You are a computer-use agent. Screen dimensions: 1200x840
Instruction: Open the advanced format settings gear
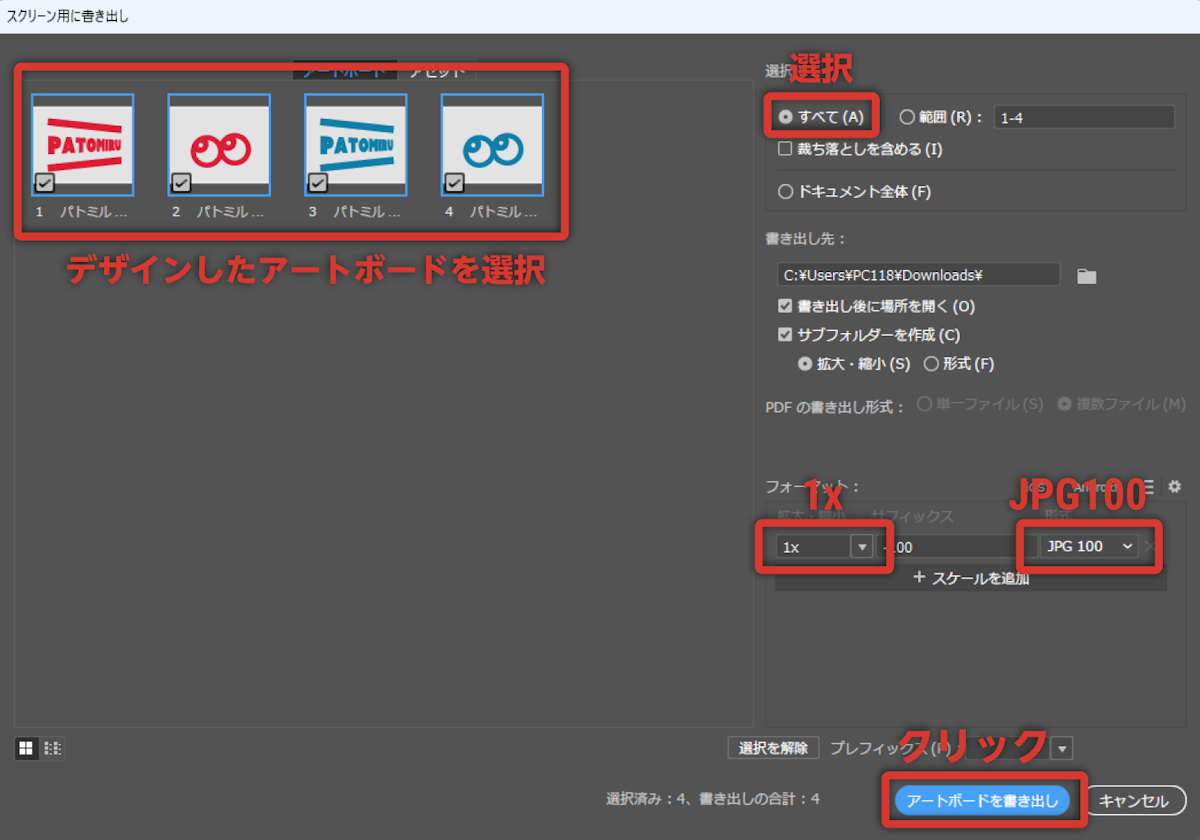[1174, 486]
